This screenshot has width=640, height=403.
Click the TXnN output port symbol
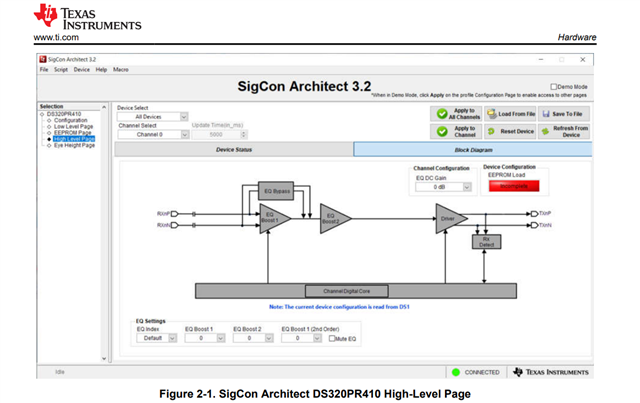(534, 225)
